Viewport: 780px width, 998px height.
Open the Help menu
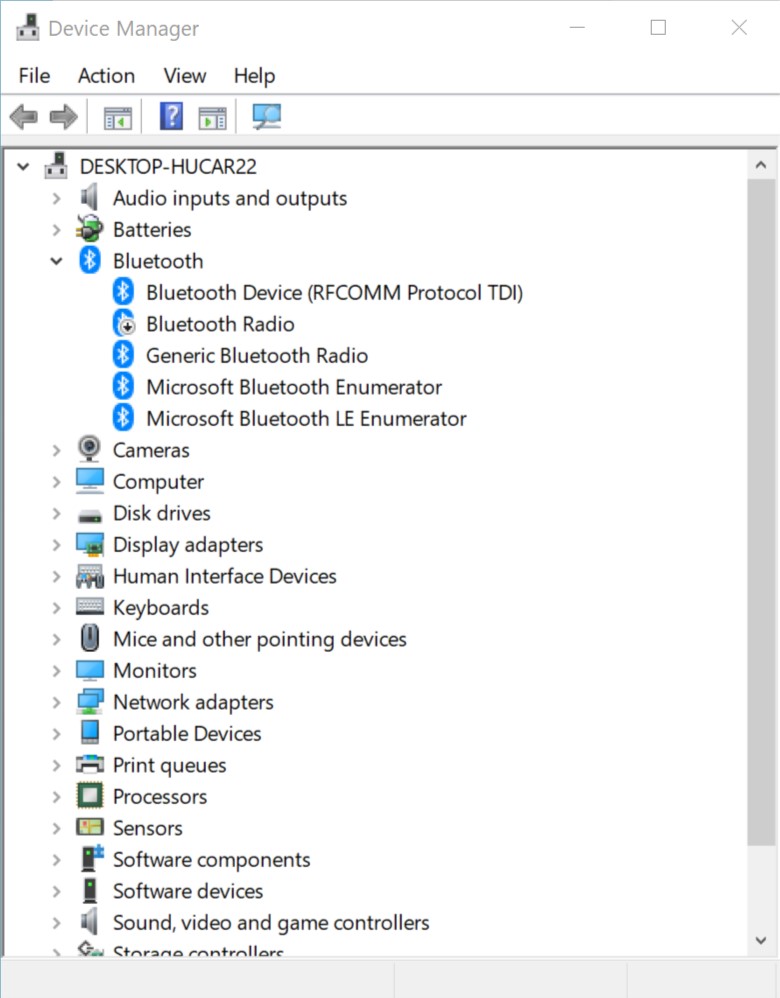(255, 76)
